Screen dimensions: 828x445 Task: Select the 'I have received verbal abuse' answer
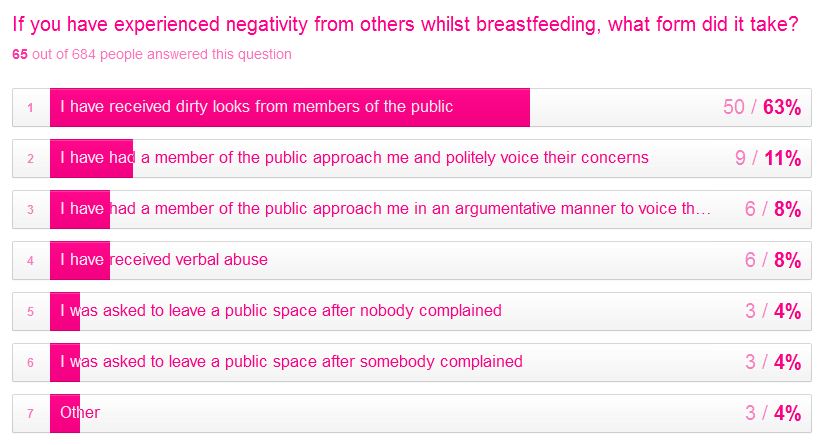click(x=164, y=260)
